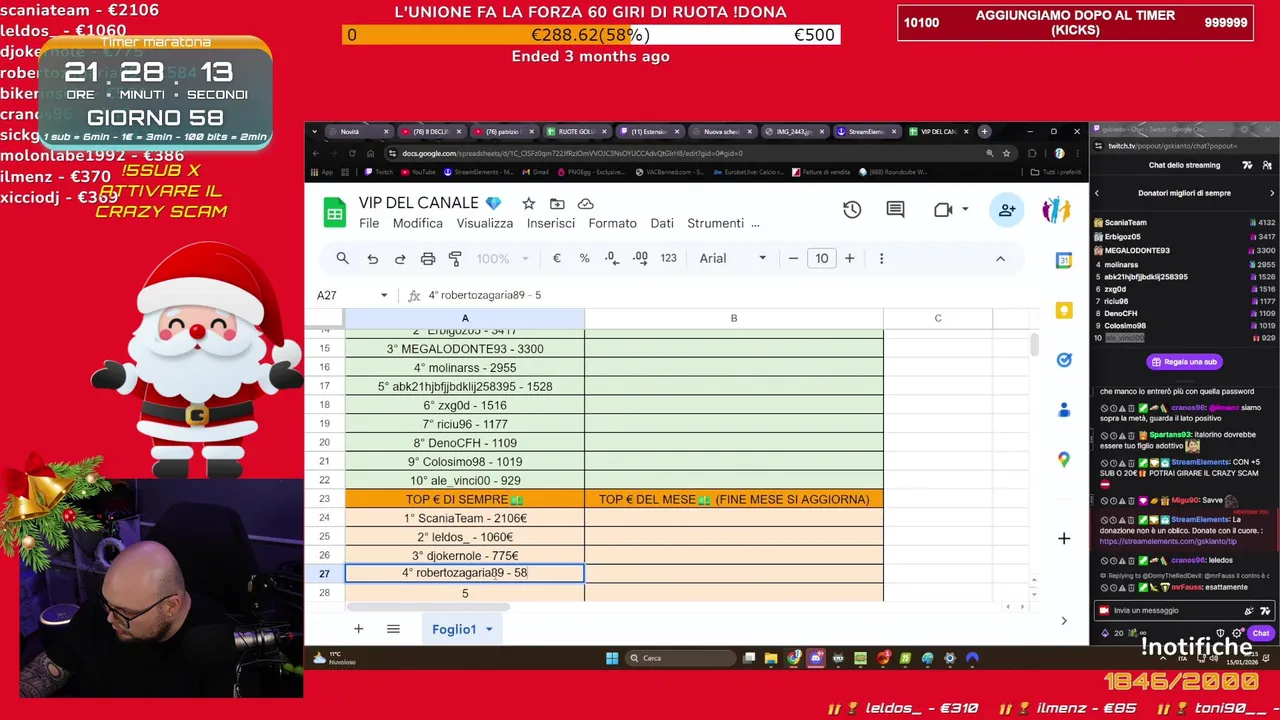Image resolution: width=1280 pixels, height=720 pixels.
Task: Open the File menu
Action: (369, 223)
